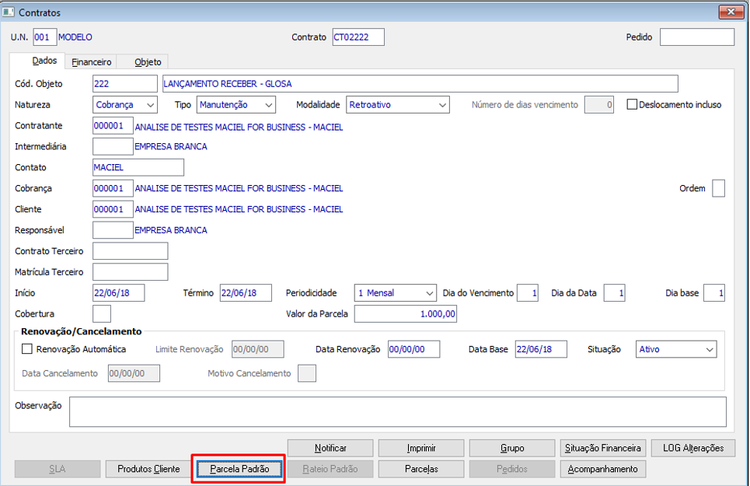Open Parcela Padrão
Viewport: 750px width, 486px height.
239,469
